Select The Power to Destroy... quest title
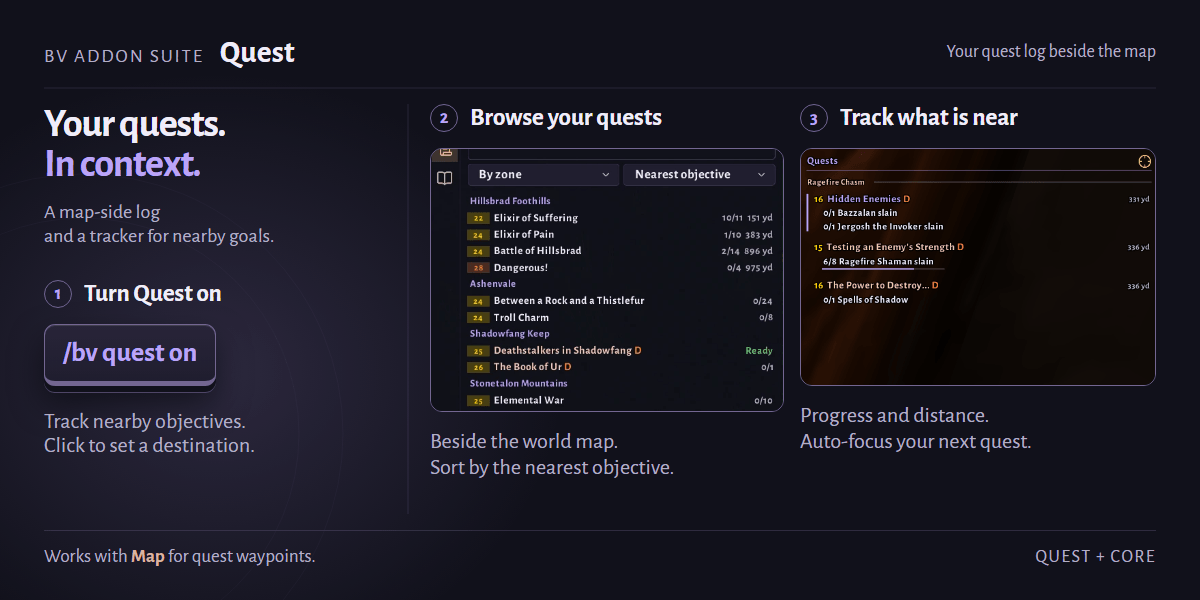This screenshot has height=600, width=1200. click(877, 285)
